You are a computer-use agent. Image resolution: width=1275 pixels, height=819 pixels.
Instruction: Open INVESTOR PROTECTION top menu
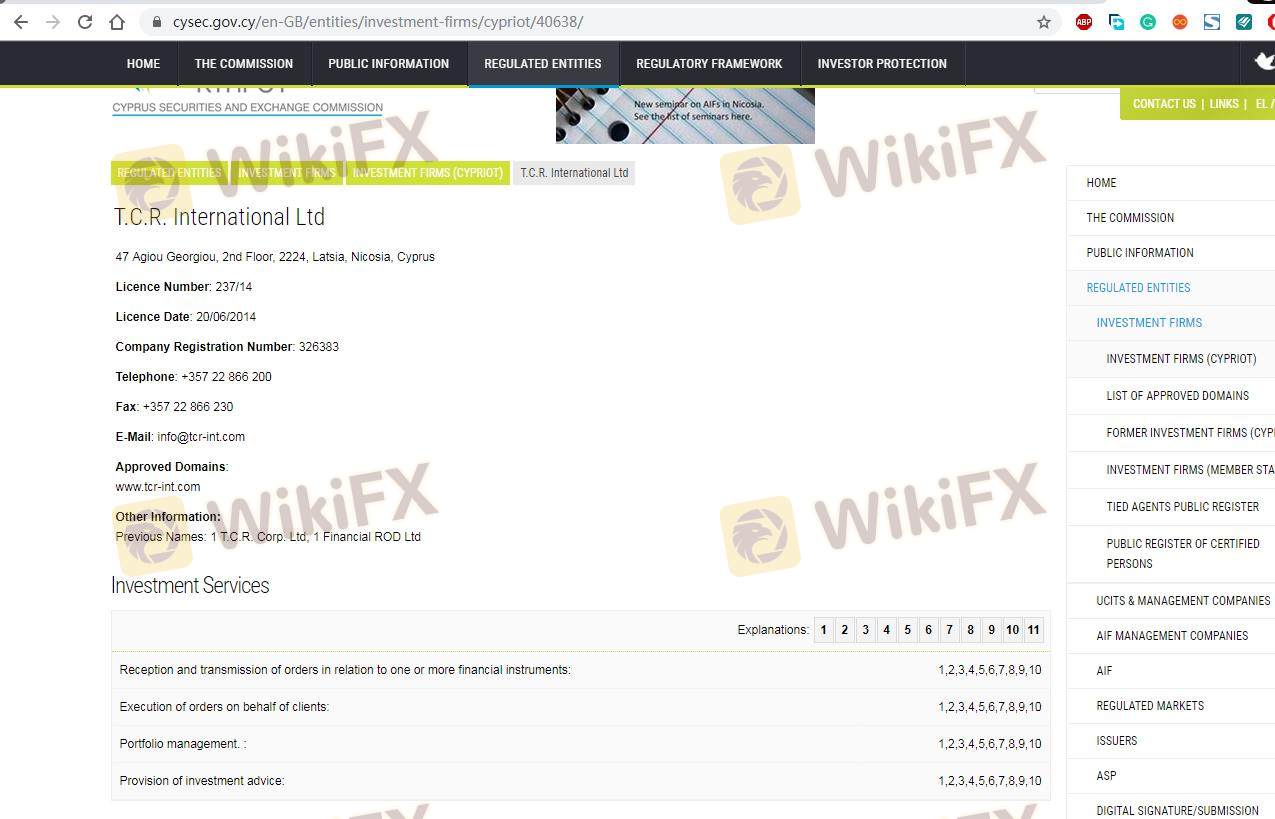(x=882, y=63)
